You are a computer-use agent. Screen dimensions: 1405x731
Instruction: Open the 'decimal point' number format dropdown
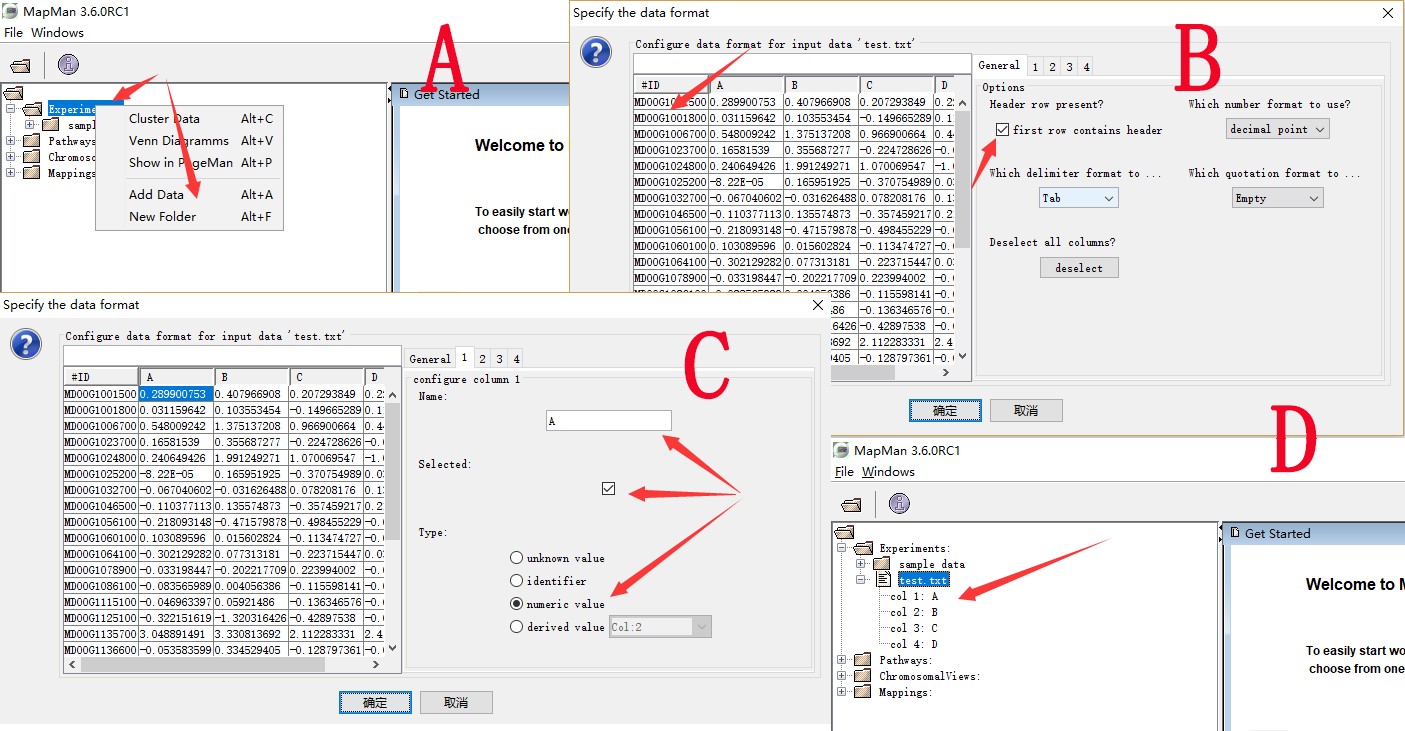(1277, 129)
